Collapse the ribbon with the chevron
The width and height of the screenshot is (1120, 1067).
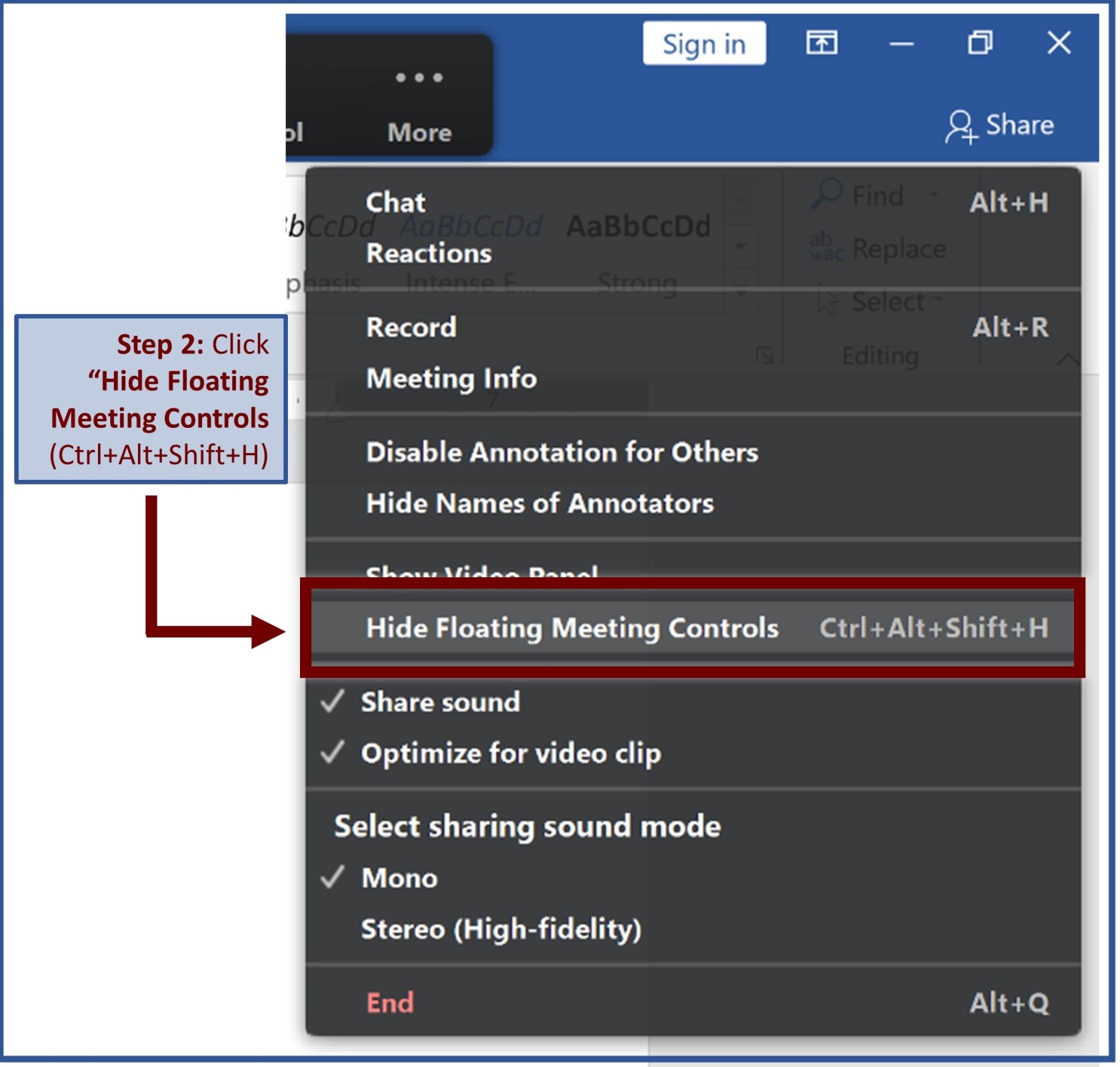(x=1069, y=358)
